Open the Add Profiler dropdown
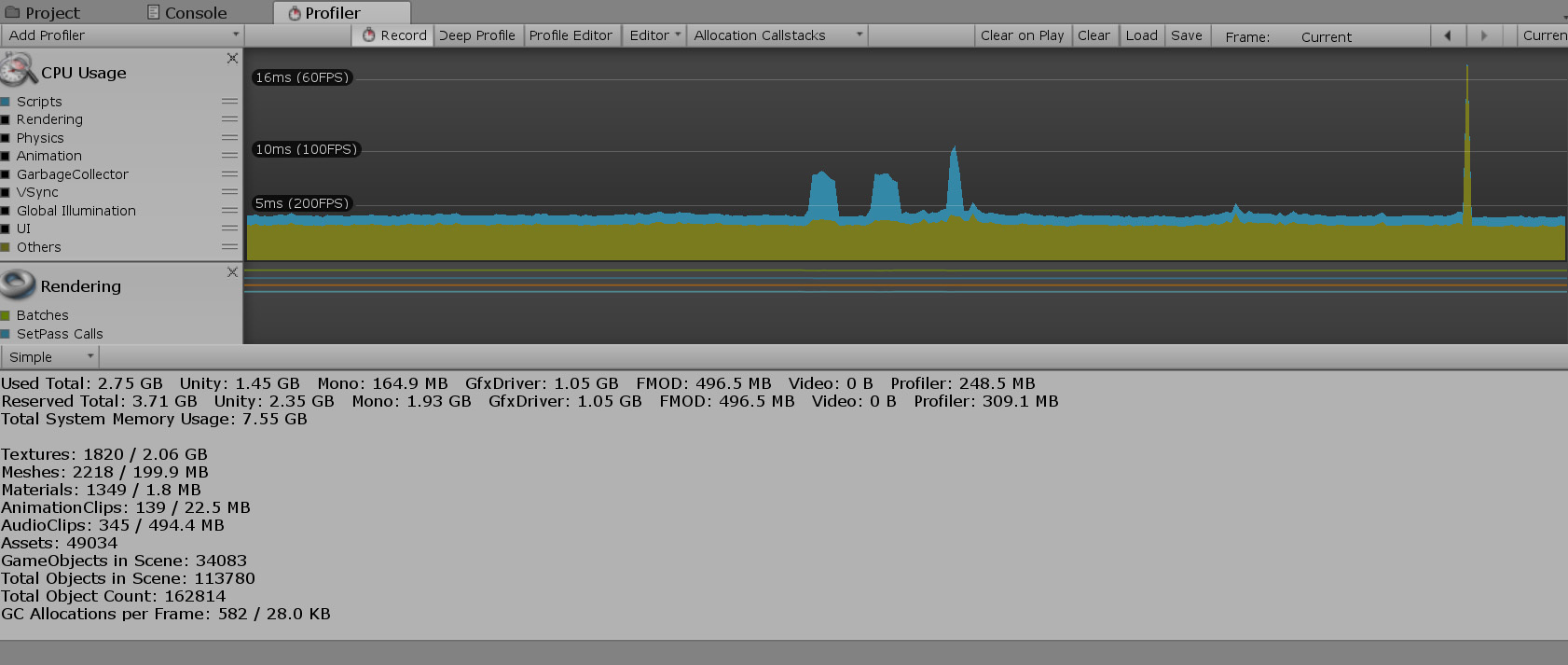 point(122,35)
